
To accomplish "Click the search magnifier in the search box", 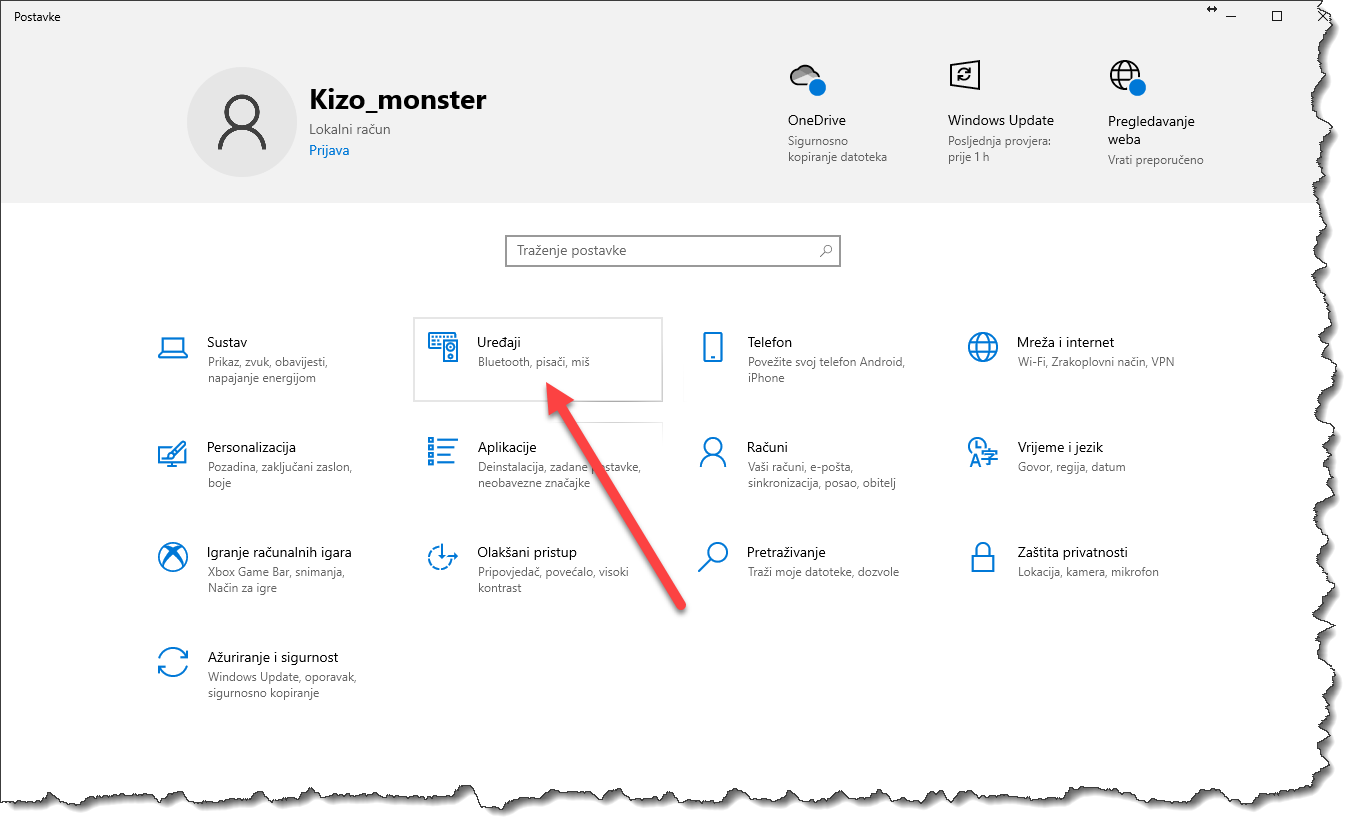I will [826, 251].
